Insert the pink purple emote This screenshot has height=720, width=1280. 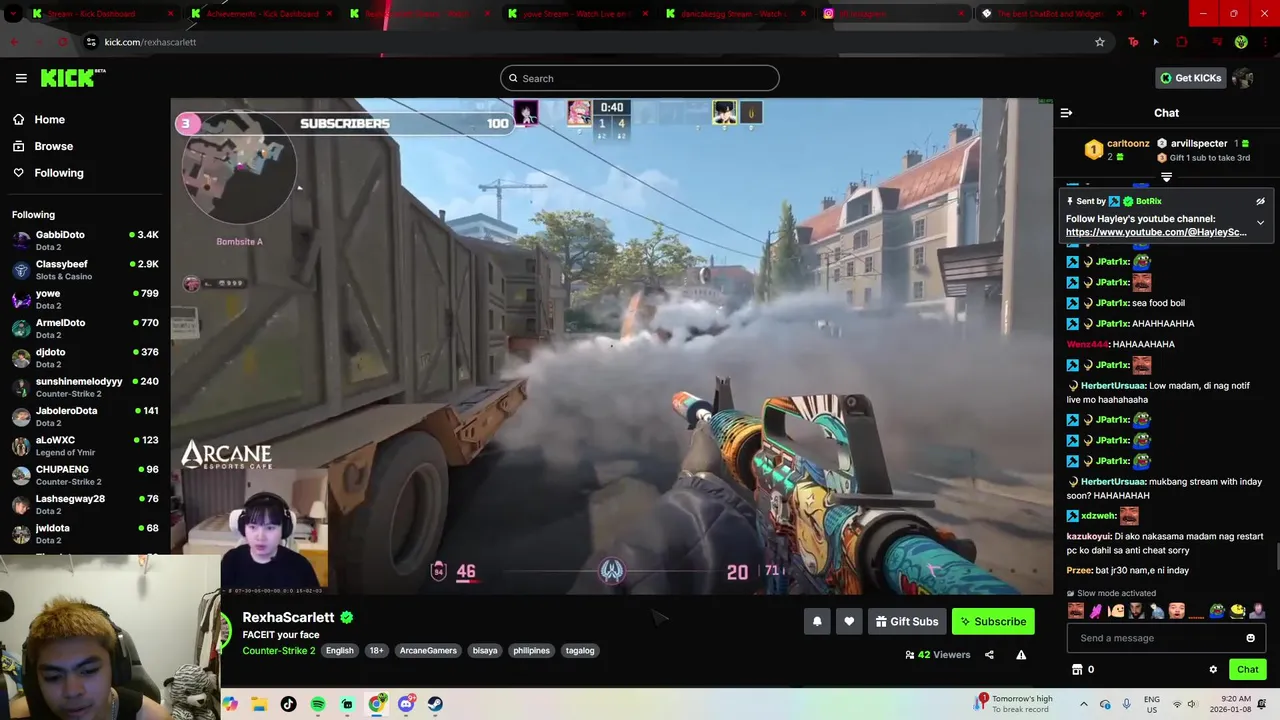[x=1096, y=611]
